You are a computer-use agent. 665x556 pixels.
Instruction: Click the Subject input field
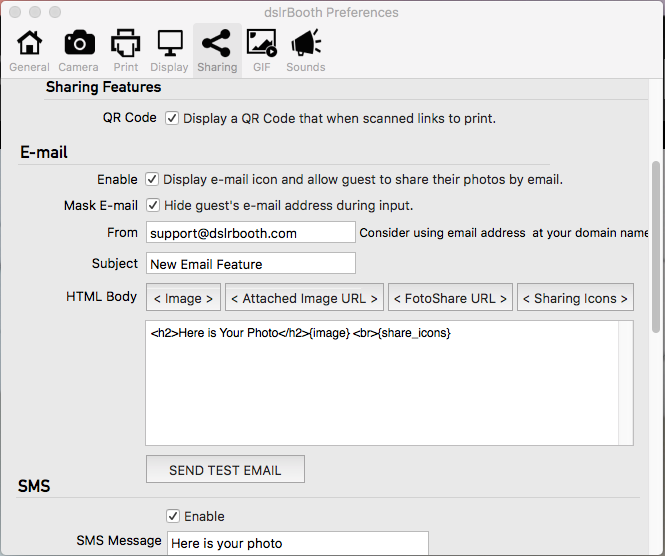click(251, 263)
